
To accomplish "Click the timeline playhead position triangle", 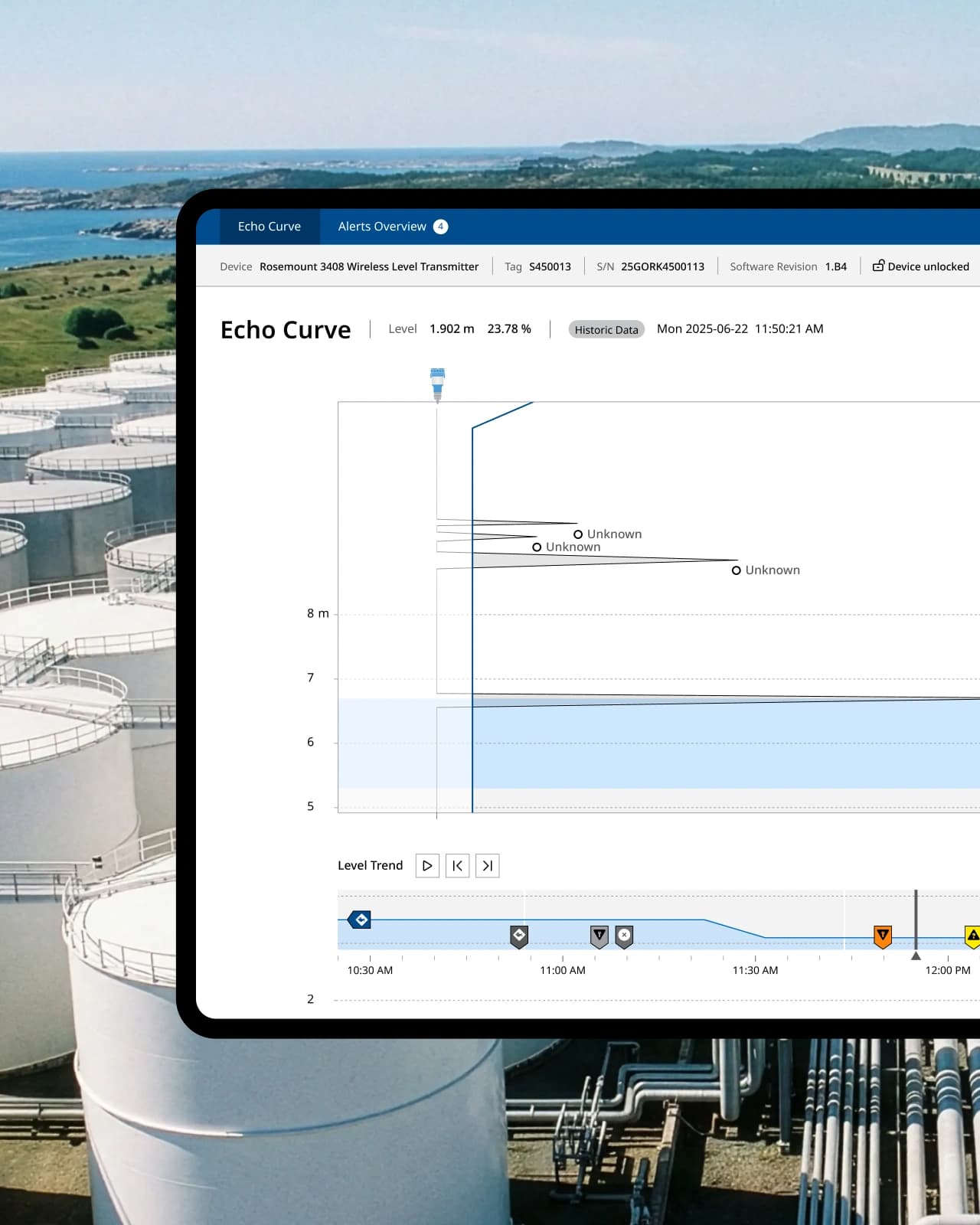I will [916, 955].
